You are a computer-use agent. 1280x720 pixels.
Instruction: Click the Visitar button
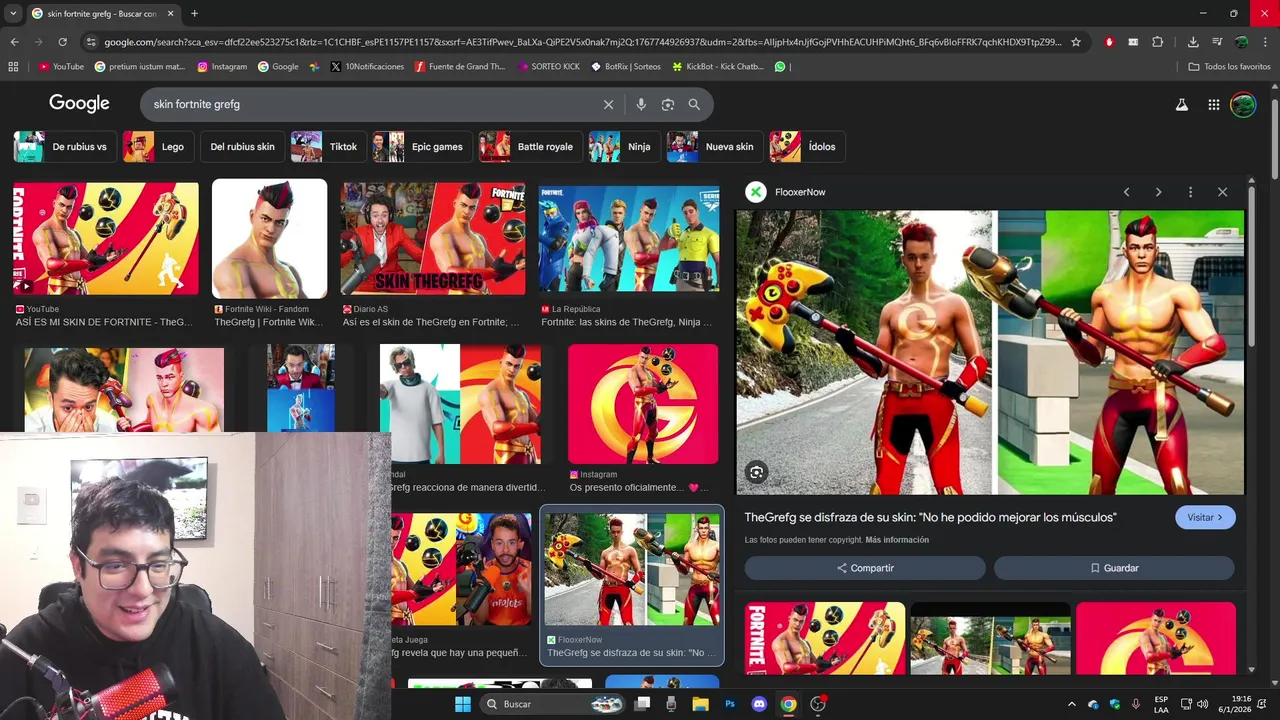pos(1205,517)
